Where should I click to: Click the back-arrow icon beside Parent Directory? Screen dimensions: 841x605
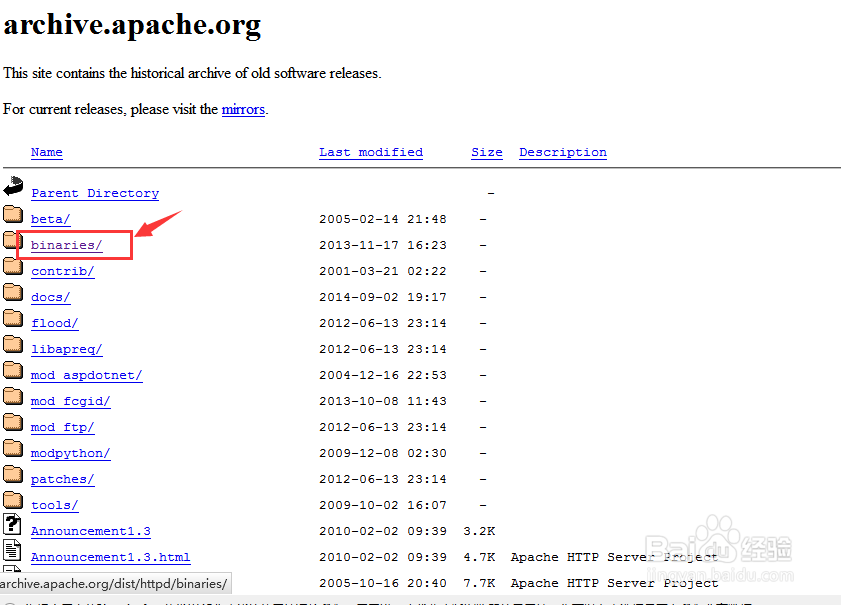(x=13, y=186)
